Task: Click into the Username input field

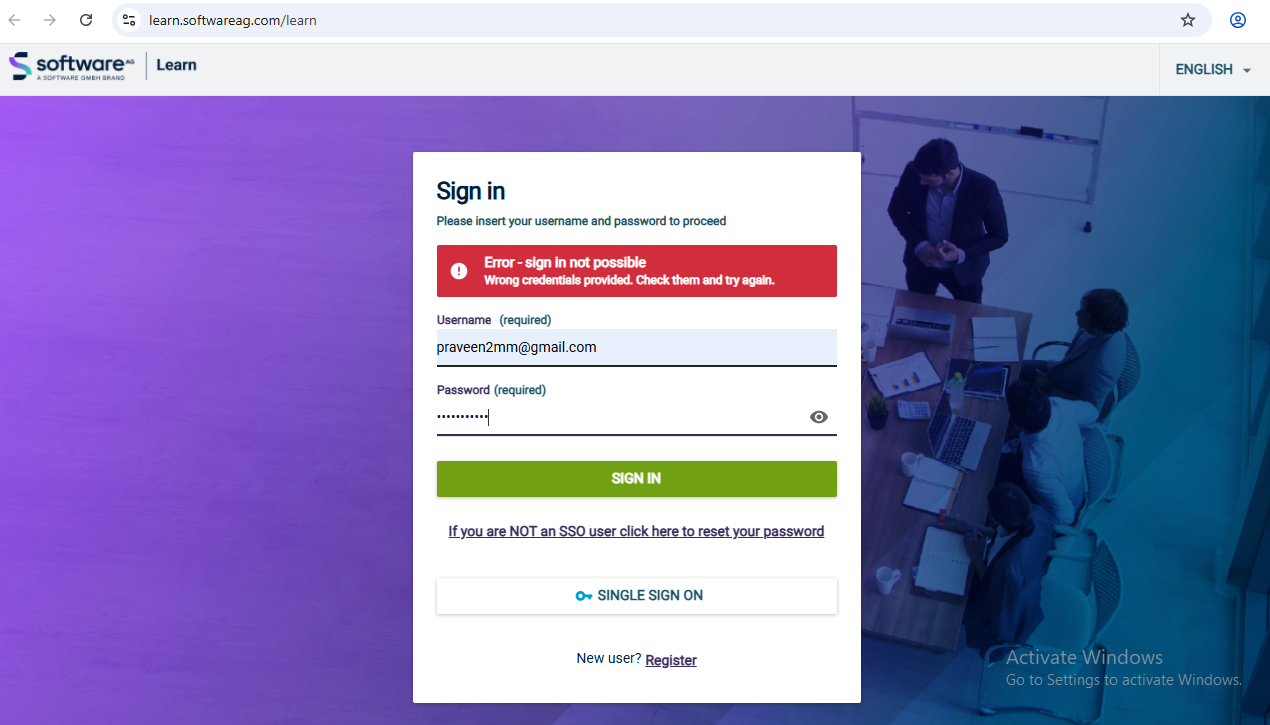Action: point(636,348)
